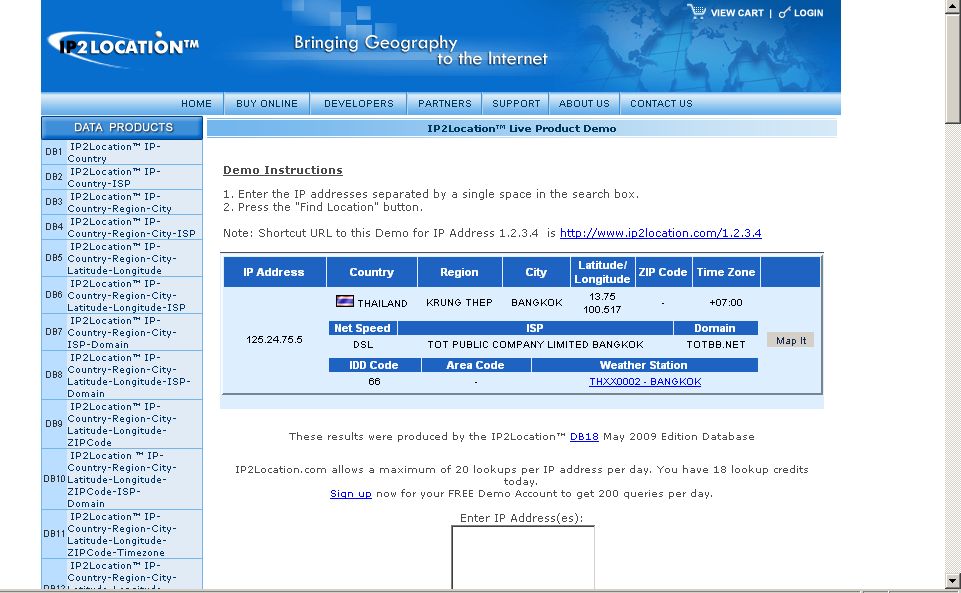Click the Sign up link
Viewport: 961px width, 593px height.
click(x=351, y=494)
